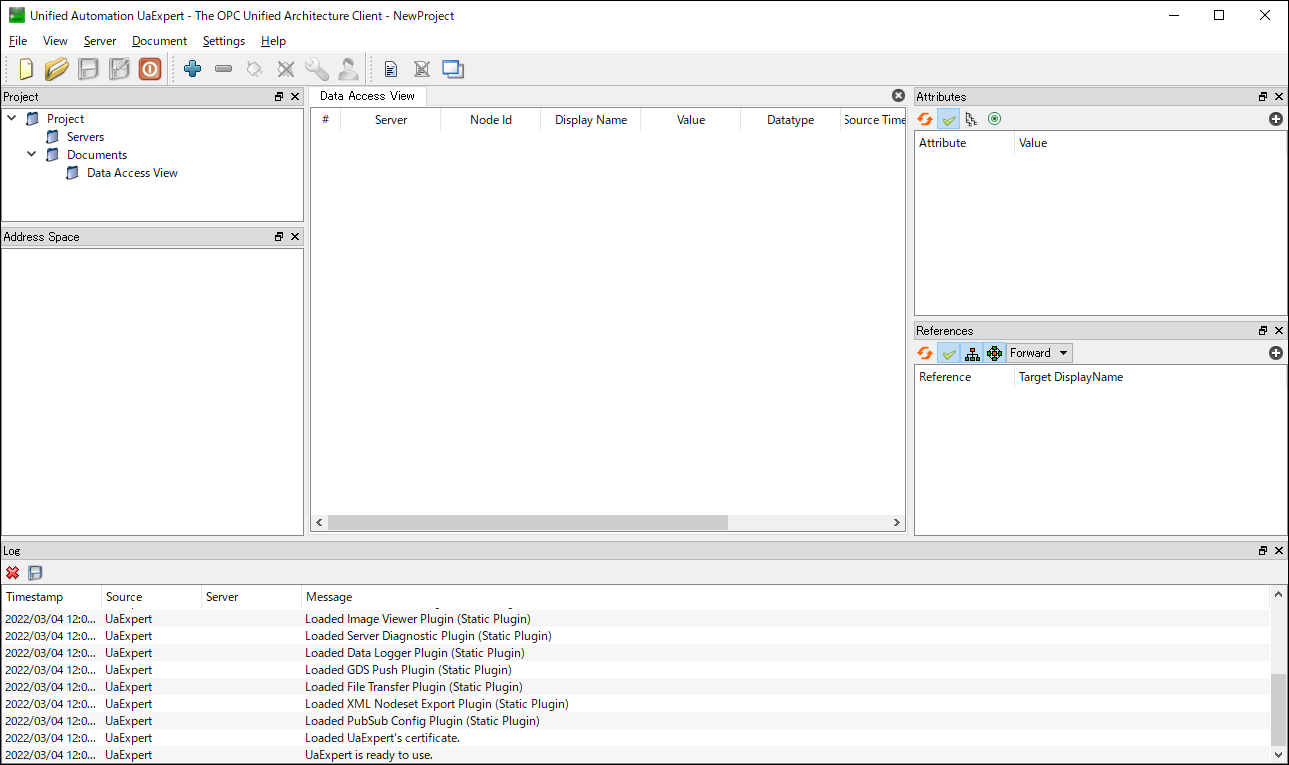Collapse the Documents tree node
Screen dimensions: 1289x765
click(x=32, y=154)
